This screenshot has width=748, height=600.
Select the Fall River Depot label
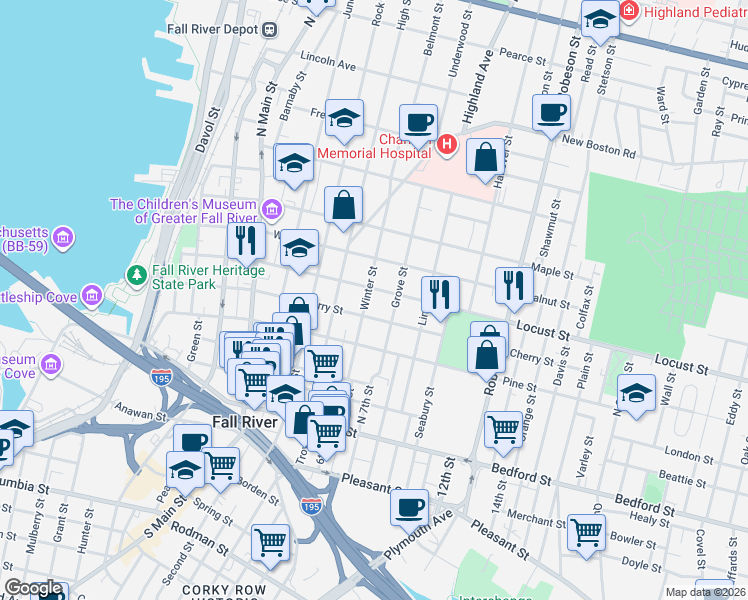pos(213,29)
